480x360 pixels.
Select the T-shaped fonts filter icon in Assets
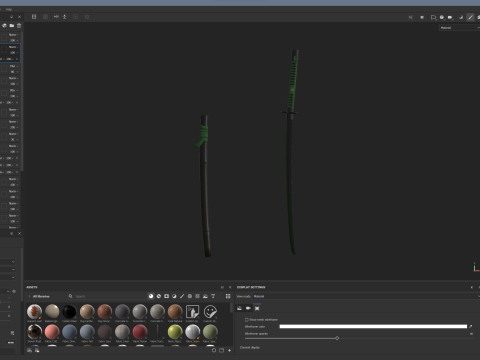click(x=213, y=296)
